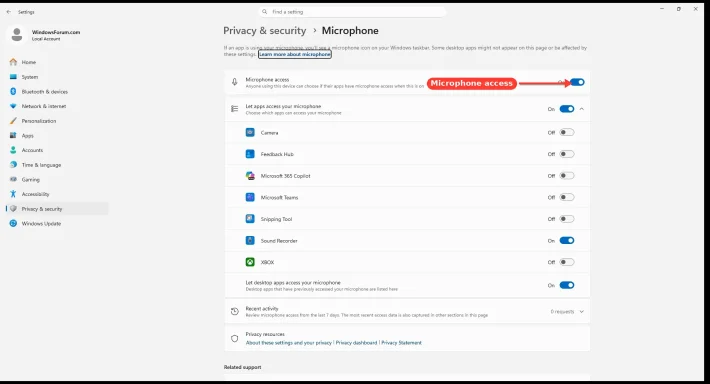The image size is (710, 384).
Task: Enable microphone access for Camera
Action: point(567,132)
